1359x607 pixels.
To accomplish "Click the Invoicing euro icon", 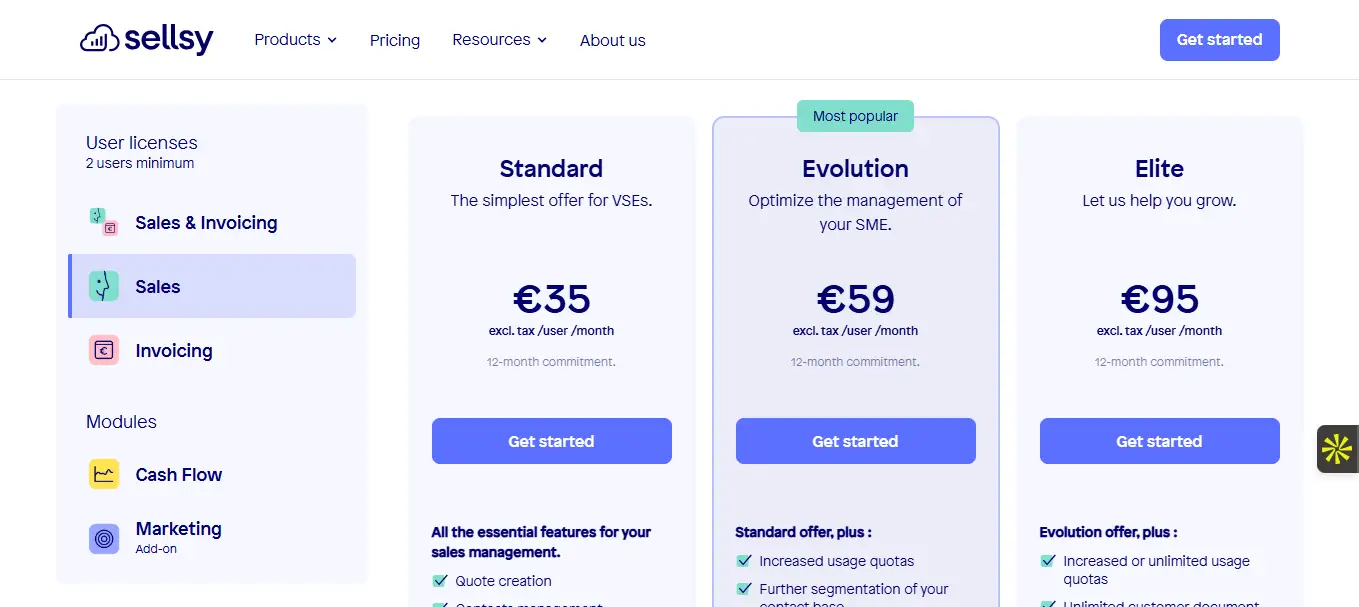I will point(103,350).
